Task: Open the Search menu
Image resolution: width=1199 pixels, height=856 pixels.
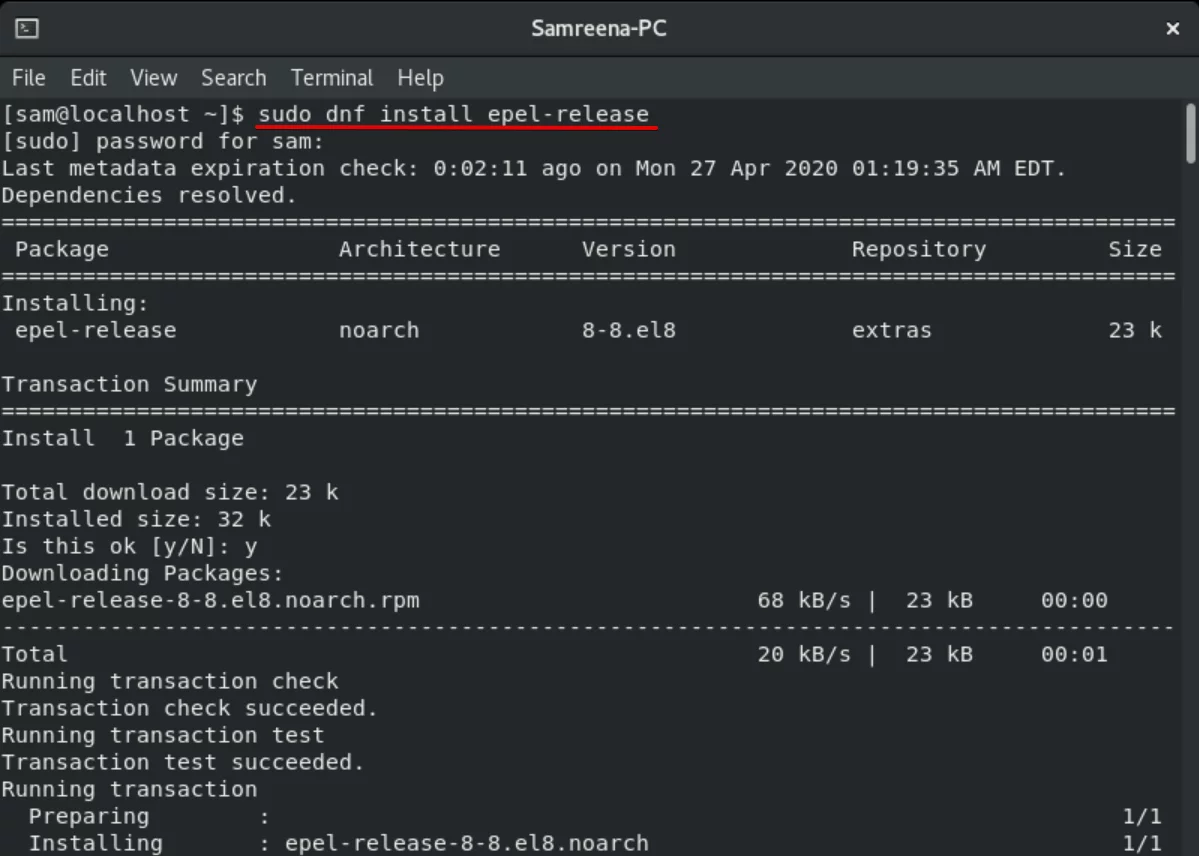Action: [234, 77]
